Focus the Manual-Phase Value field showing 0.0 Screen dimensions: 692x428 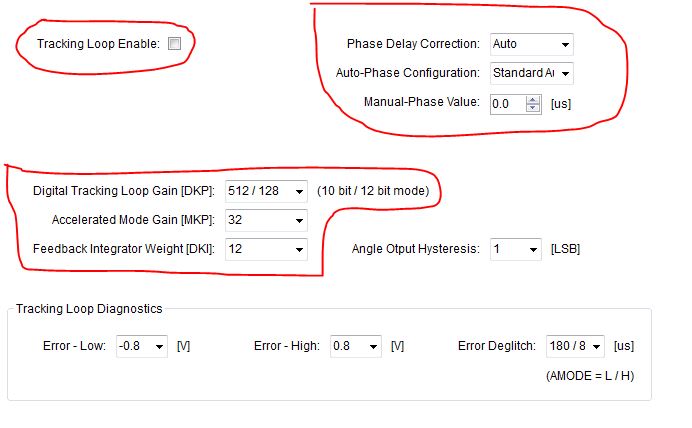click(x=508, y=104)
